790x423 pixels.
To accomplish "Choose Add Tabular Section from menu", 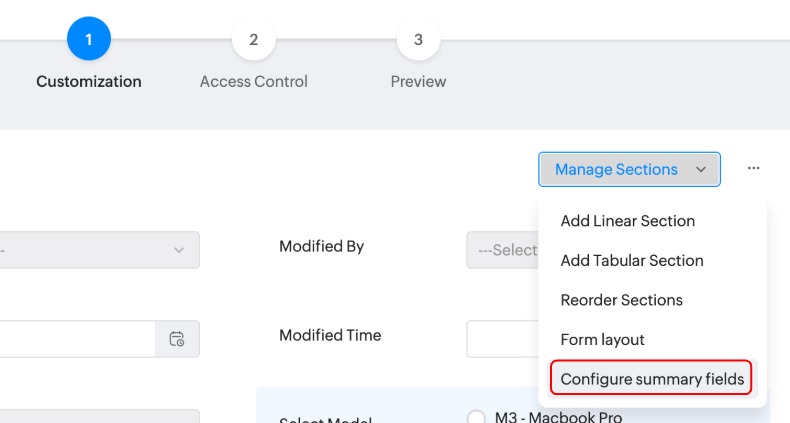I will [x=632, y=260].
